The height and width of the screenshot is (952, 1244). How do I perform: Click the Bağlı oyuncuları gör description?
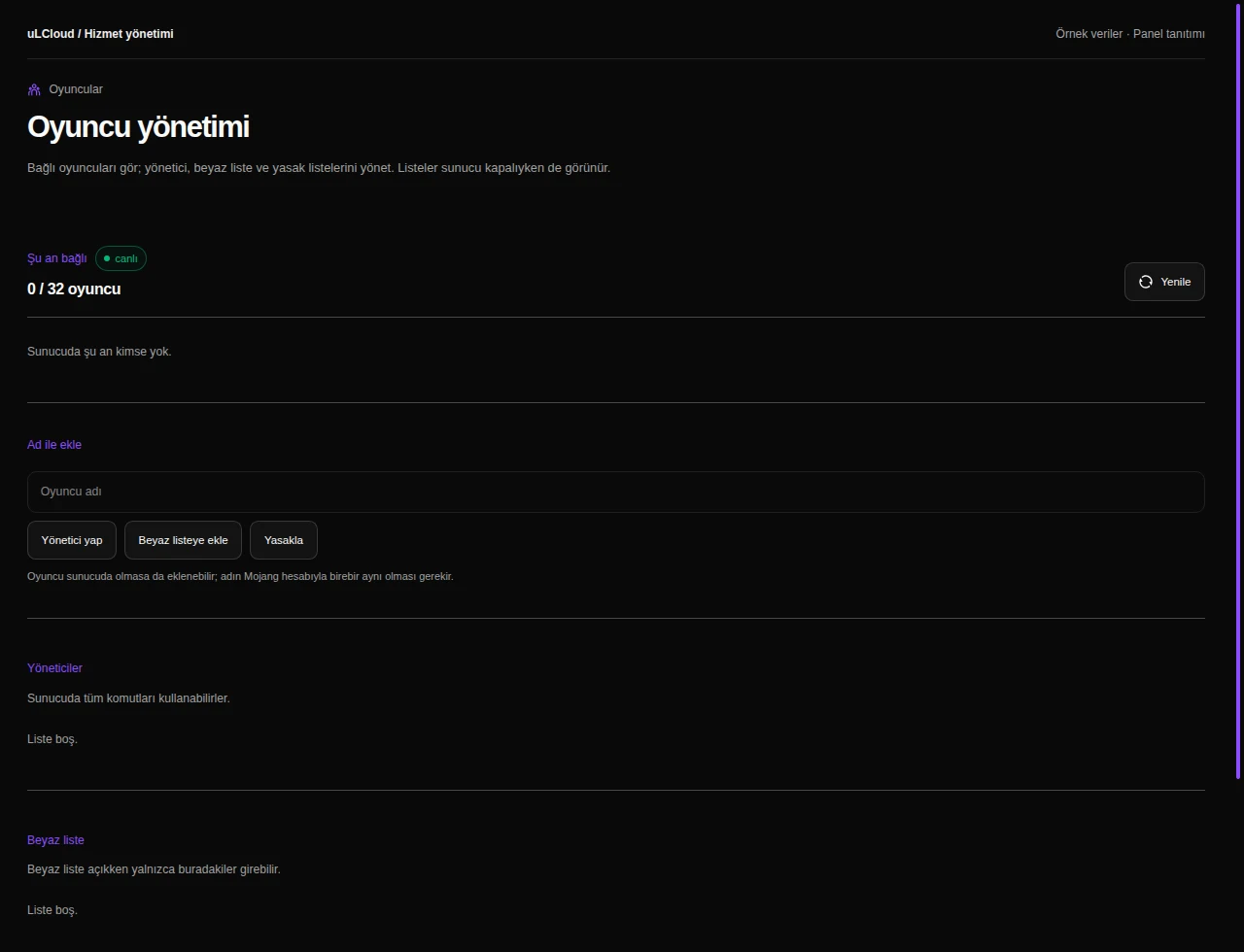pos(319,167)
